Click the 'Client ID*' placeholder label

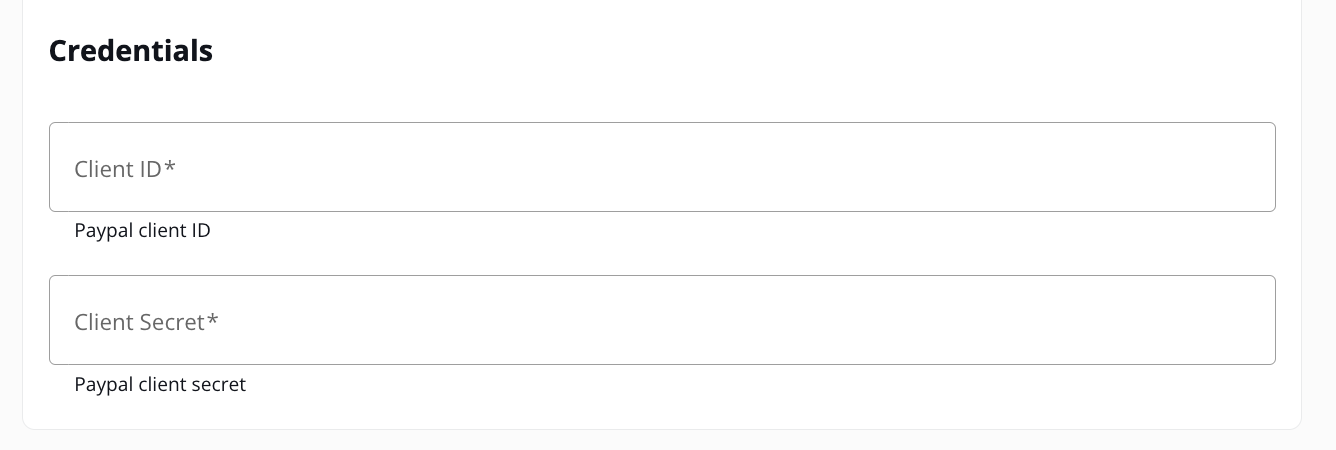click(125, 169)
